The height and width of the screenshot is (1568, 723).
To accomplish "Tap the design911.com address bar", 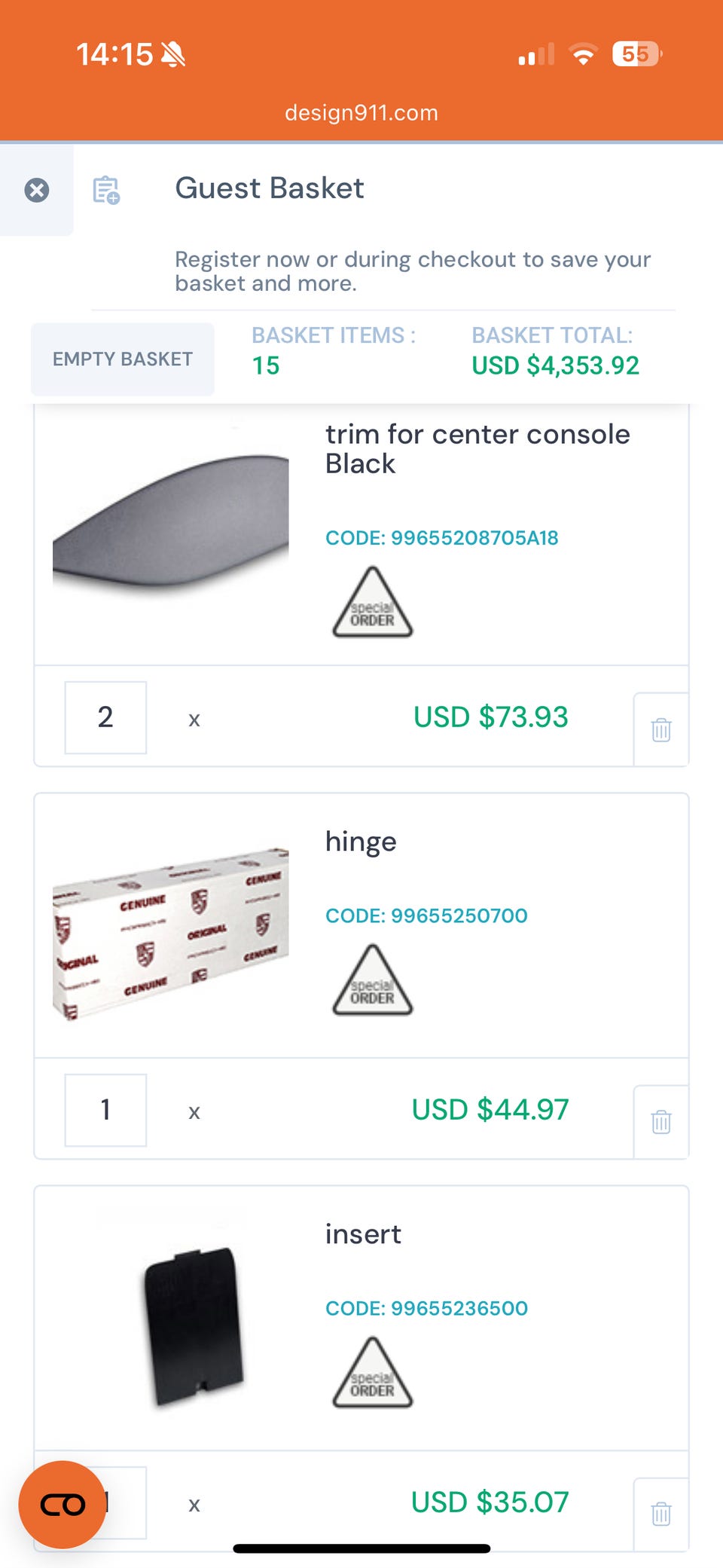I will click(x=361, y=113).
